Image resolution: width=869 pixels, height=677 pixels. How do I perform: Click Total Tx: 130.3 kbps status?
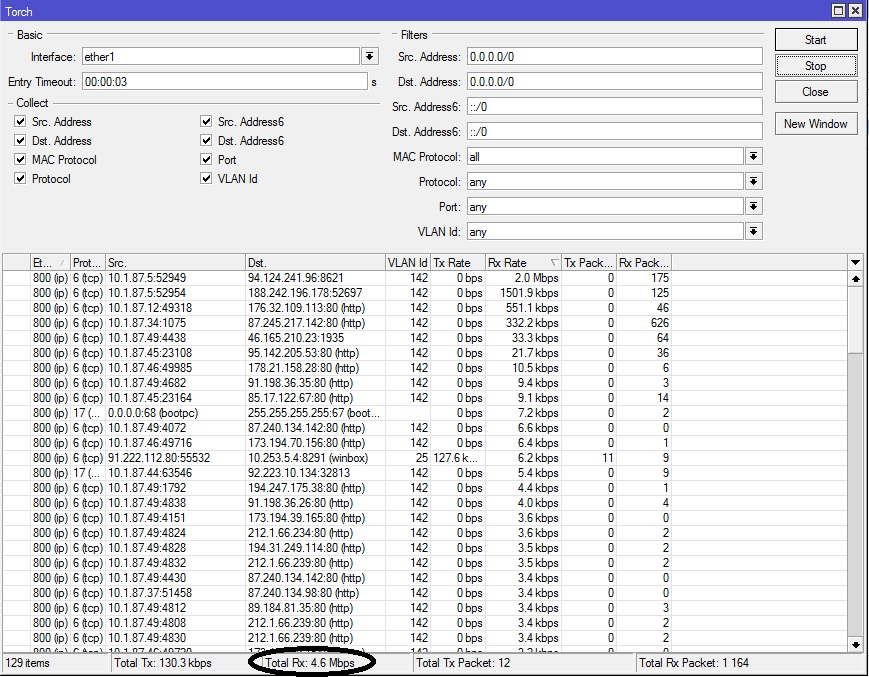163,663
